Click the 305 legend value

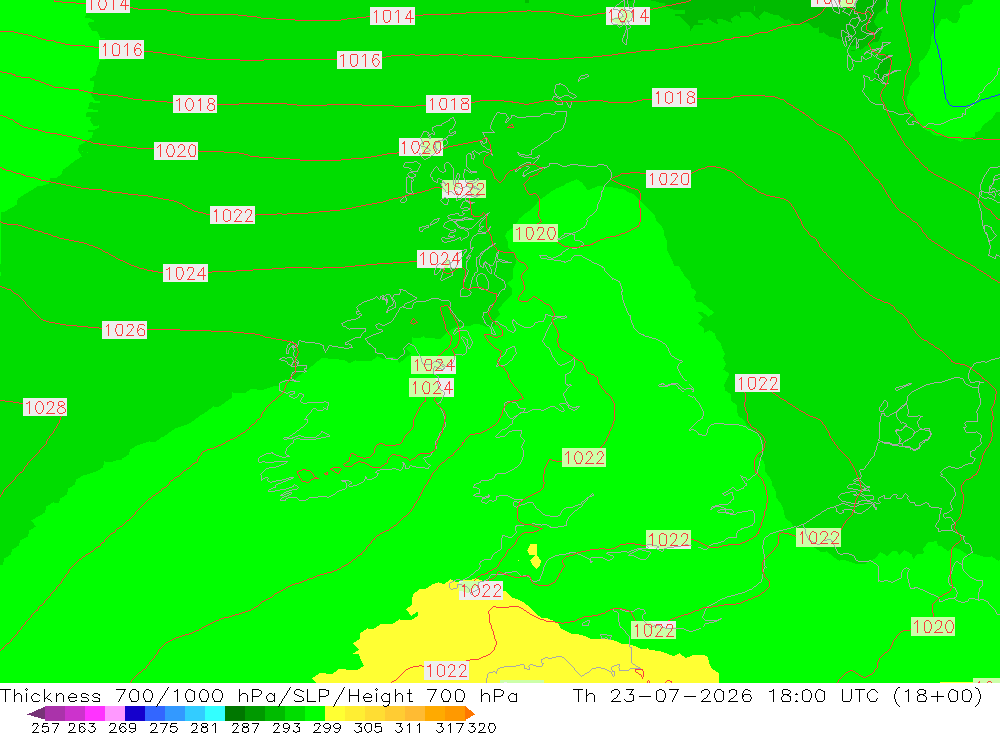pyautogui.click(x=367, y=727)
